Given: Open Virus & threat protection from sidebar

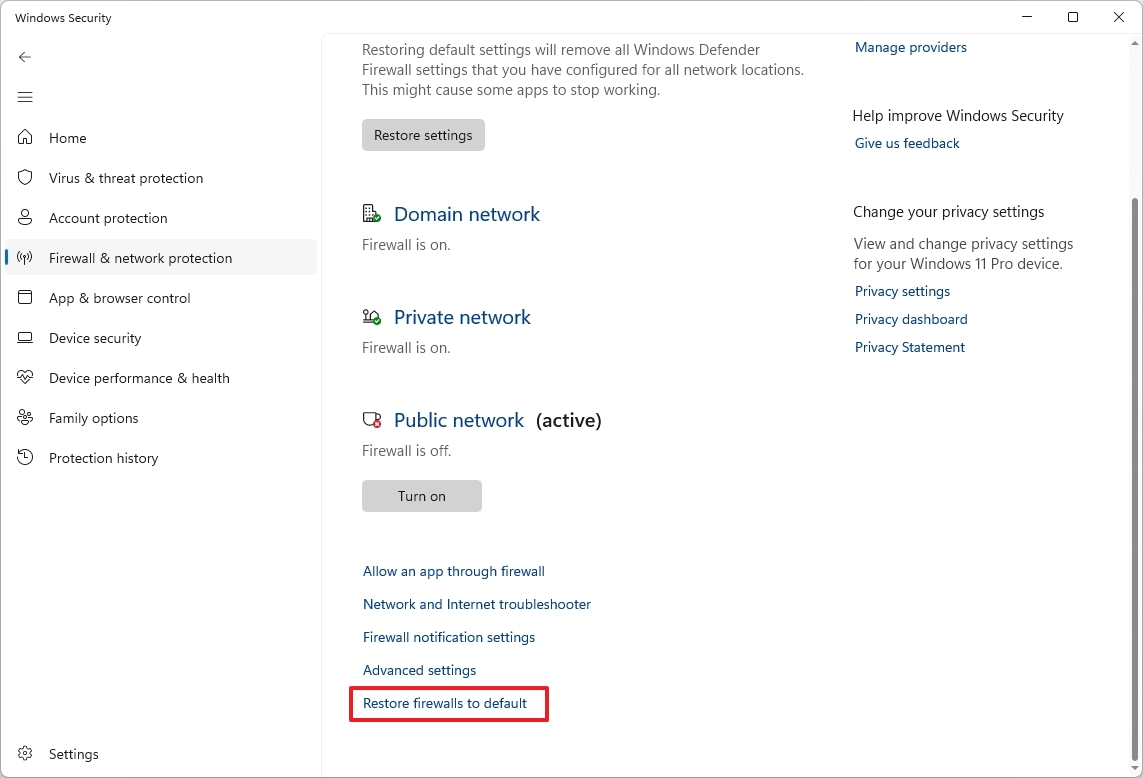Looking at the screenshot, I should point(125,178).
